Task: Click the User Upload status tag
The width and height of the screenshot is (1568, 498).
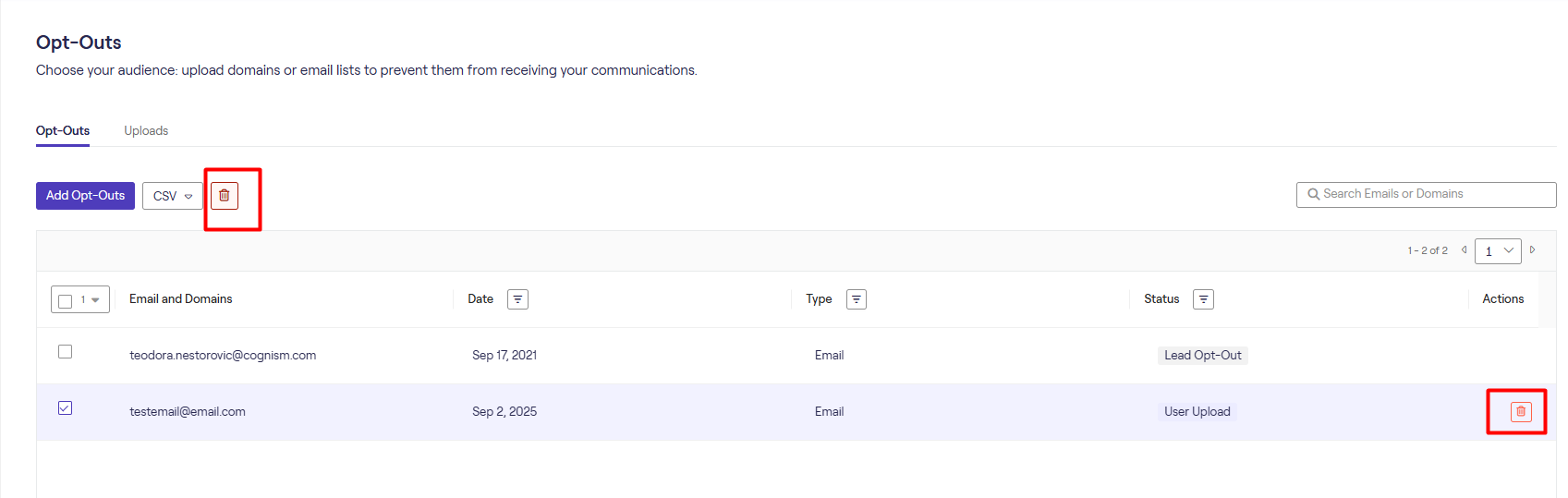Action: click(x=1197, y=412)
